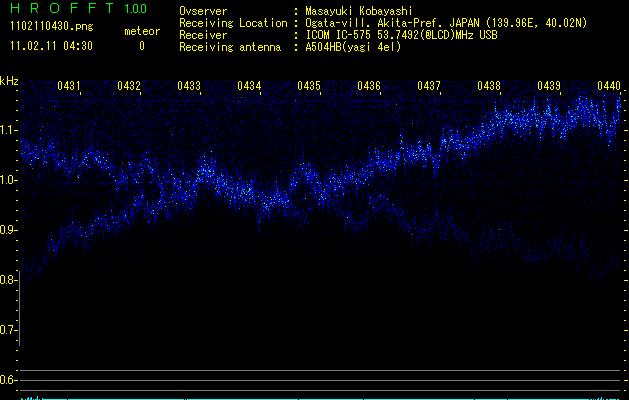Click the 0439 time marker
The height and width of the screenshot is (400, 629).
[549, 86]
